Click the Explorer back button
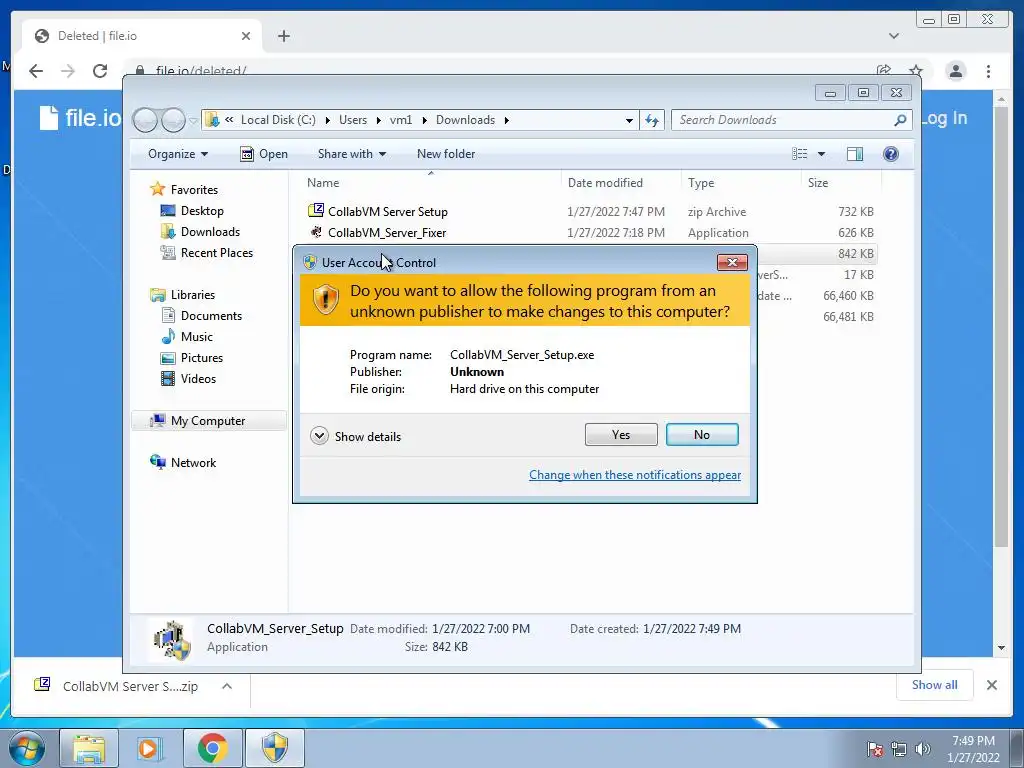1024x768 pixels. click(145, 120)
